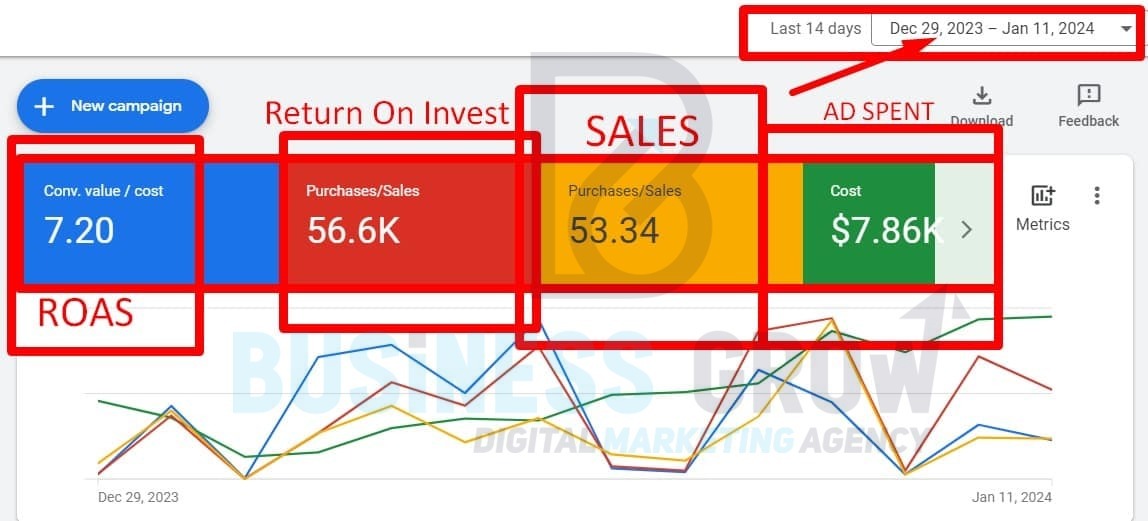Open the three-dot more options menu

pos(1096,195)
